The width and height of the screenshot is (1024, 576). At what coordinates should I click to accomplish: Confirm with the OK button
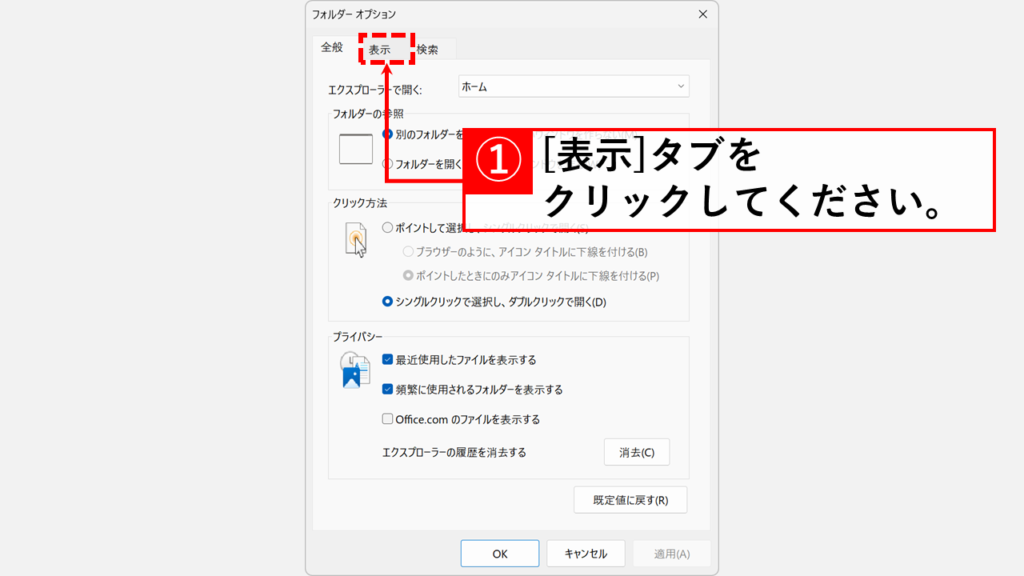tap(500, 553)
